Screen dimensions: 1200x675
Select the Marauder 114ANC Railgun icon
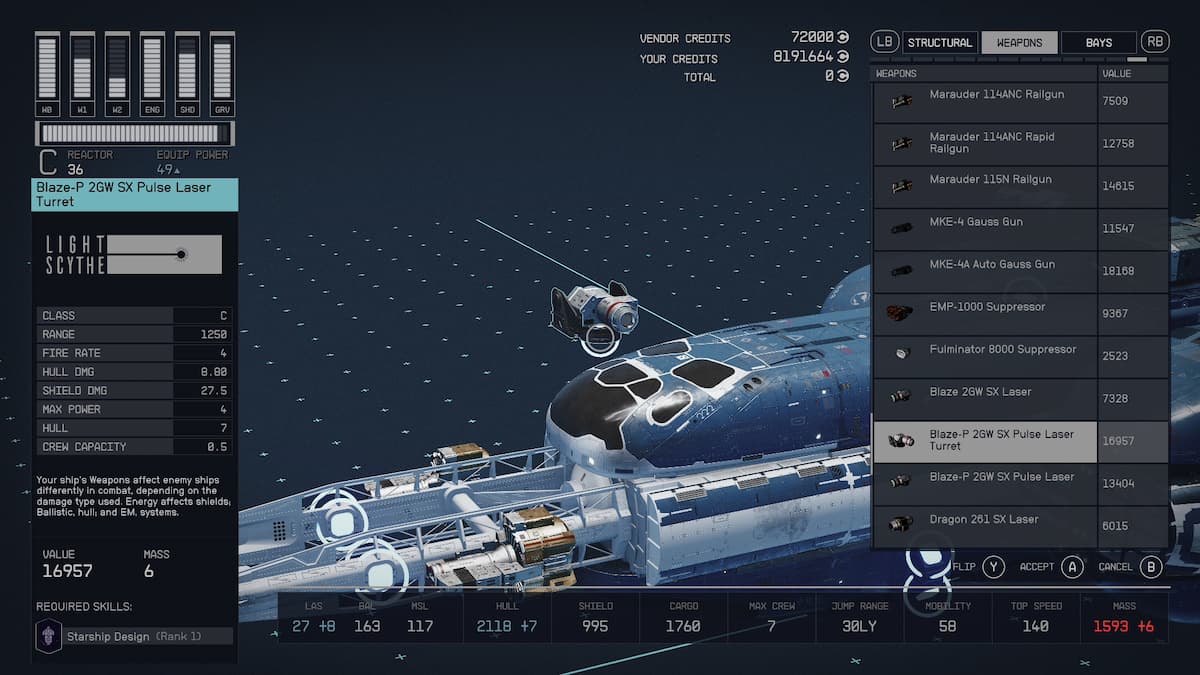click(x=901, y=101)
